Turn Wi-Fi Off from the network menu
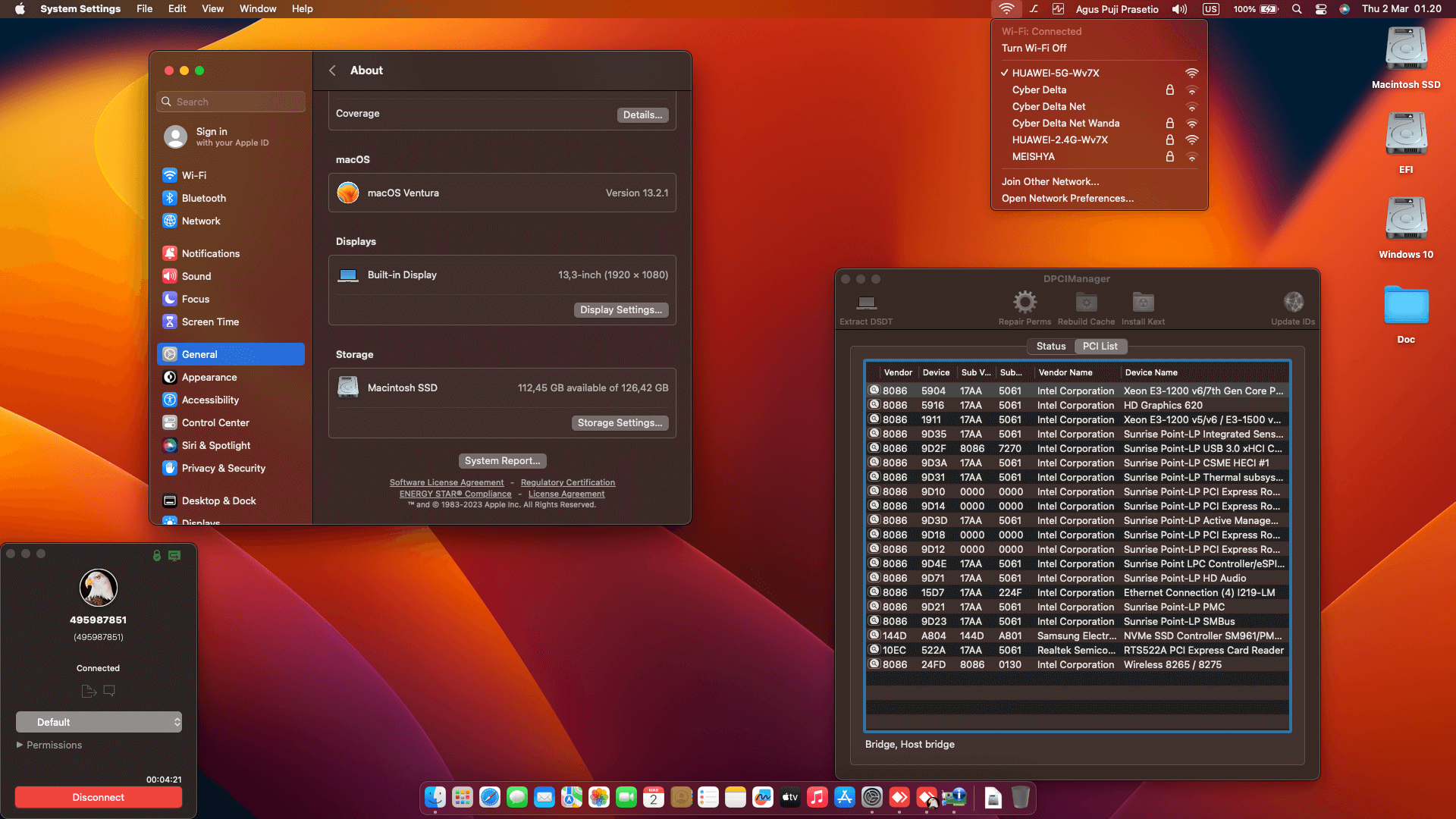Screen dimensions: 1456x819 coord(1034,48)
